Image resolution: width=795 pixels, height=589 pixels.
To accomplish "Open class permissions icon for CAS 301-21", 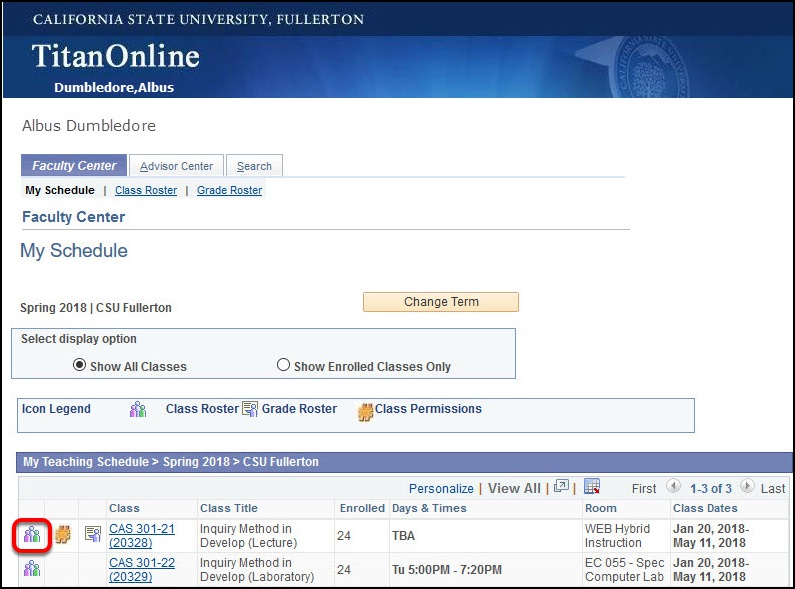I will click(x=63, y=534).
